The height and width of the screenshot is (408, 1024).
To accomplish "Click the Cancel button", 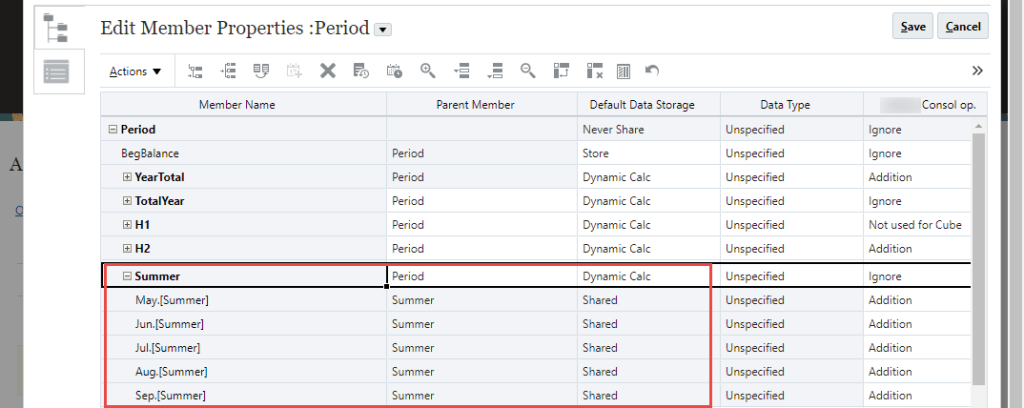I will pos(963,27).
